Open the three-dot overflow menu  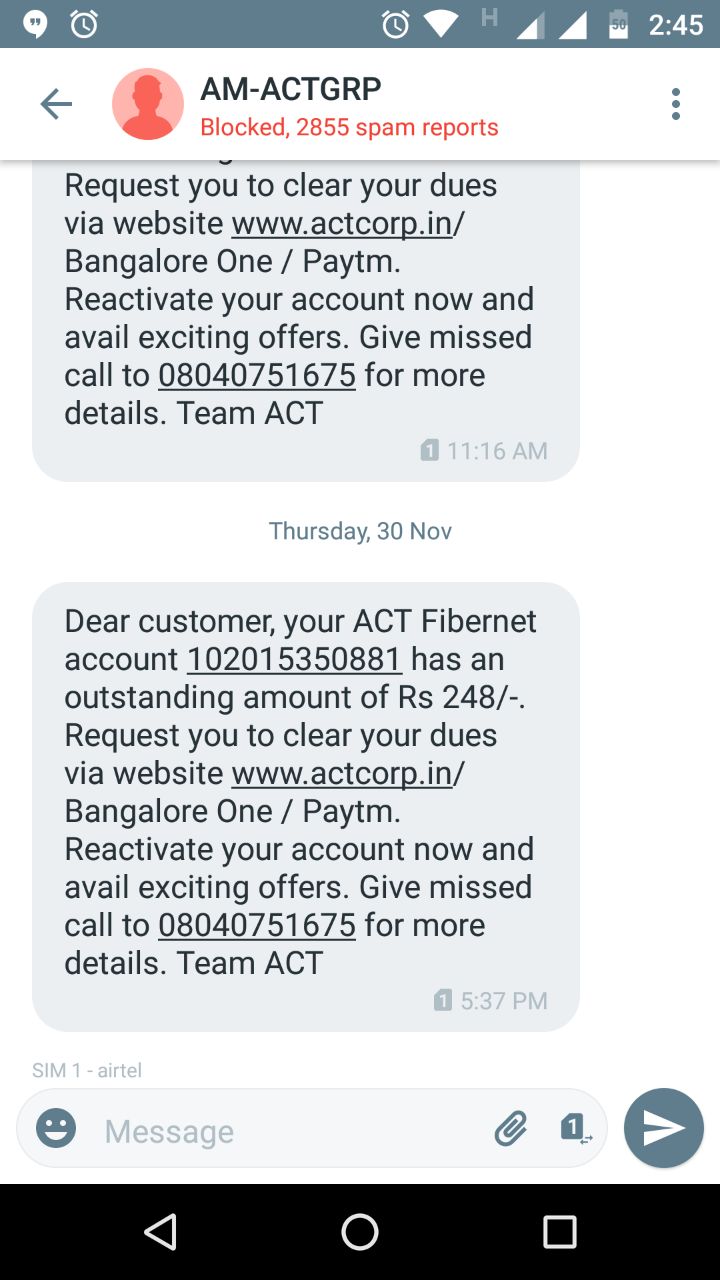point(676,104)
